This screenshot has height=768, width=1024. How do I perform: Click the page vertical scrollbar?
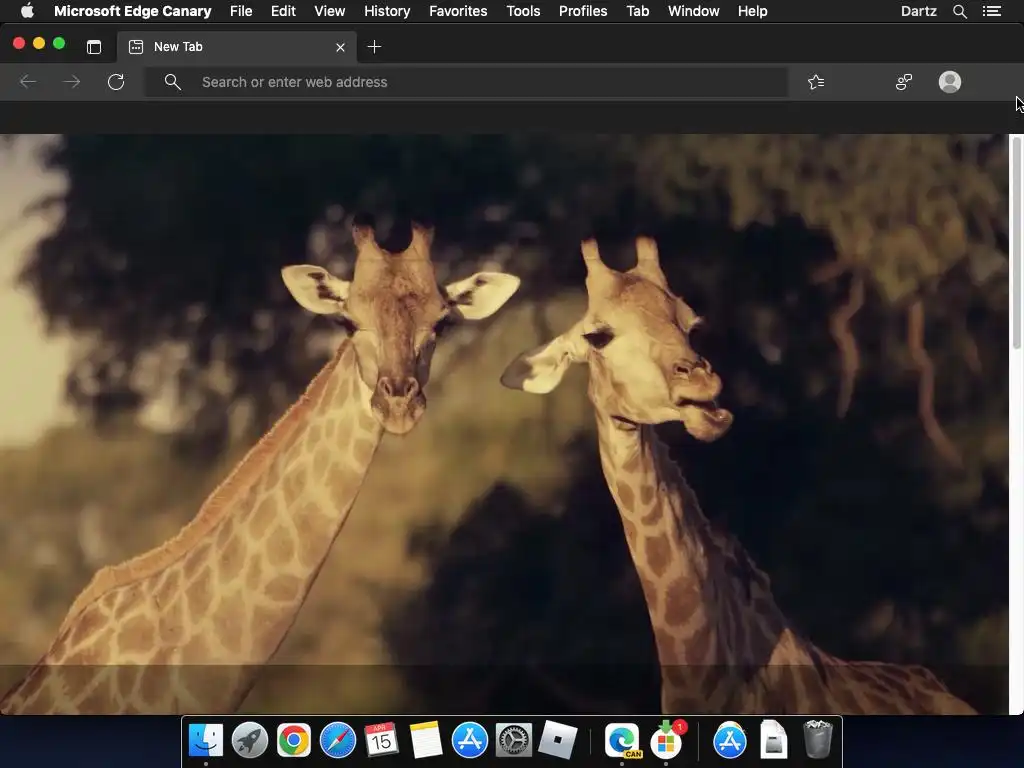tap(1017, 245)
